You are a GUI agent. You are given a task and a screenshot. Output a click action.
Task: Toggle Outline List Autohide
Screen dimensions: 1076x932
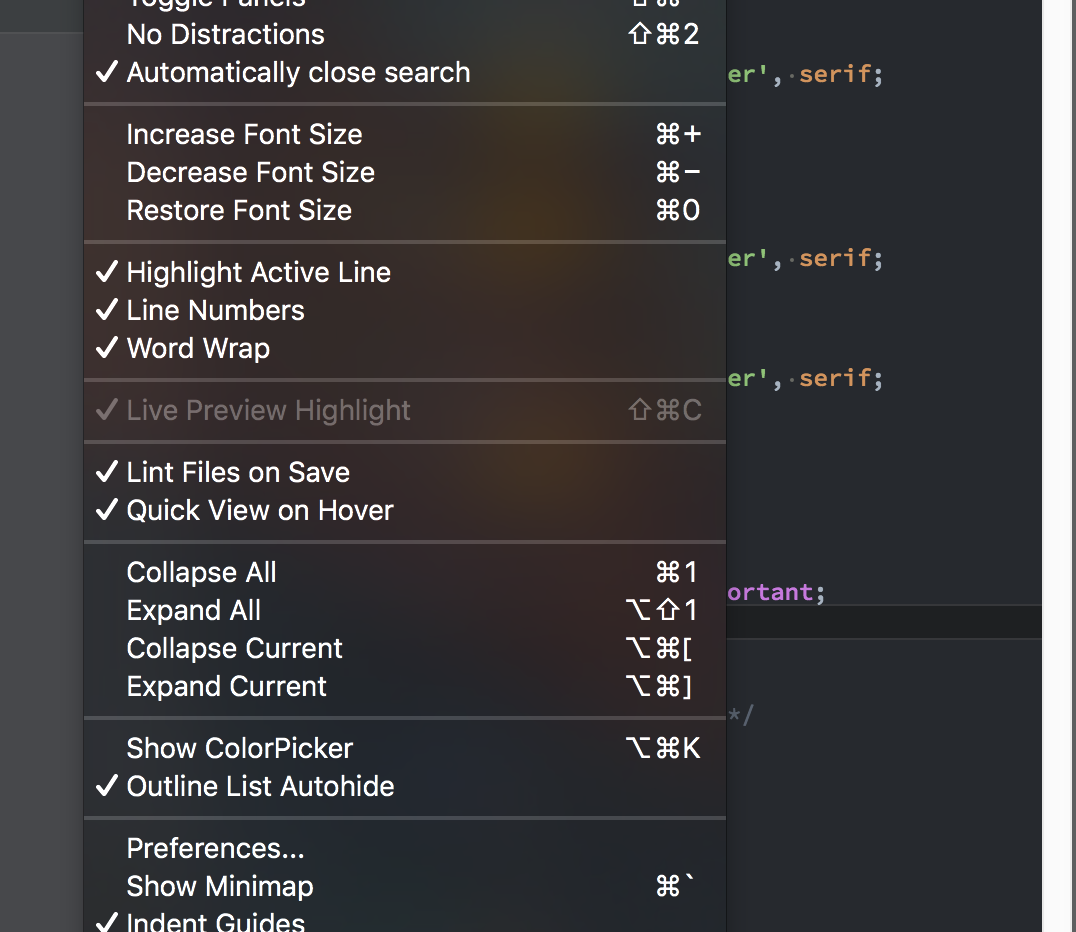pos(260,786)
